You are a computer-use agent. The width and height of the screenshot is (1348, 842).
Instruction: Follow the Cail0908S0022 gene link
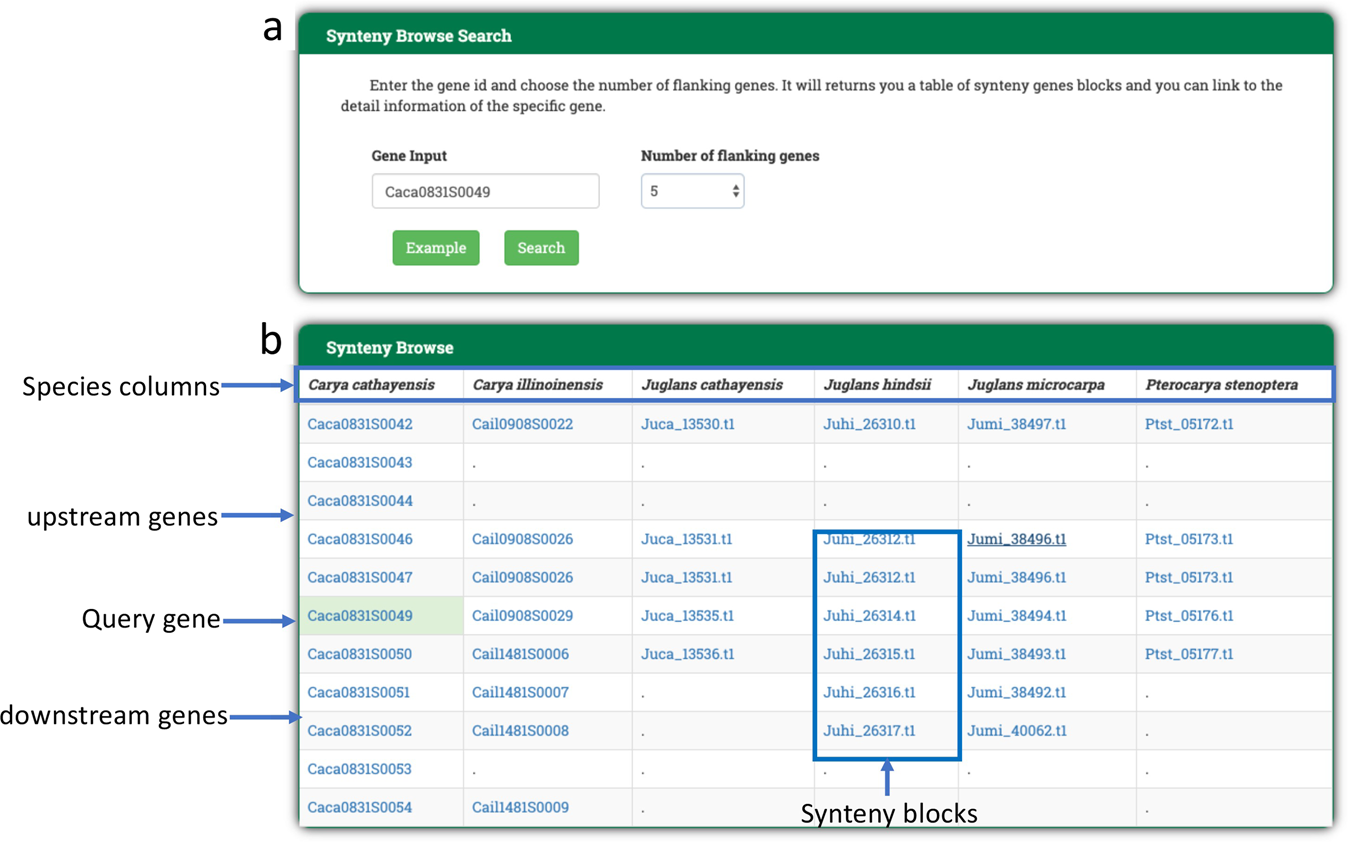pyautogui.click(x=522, y=424)
